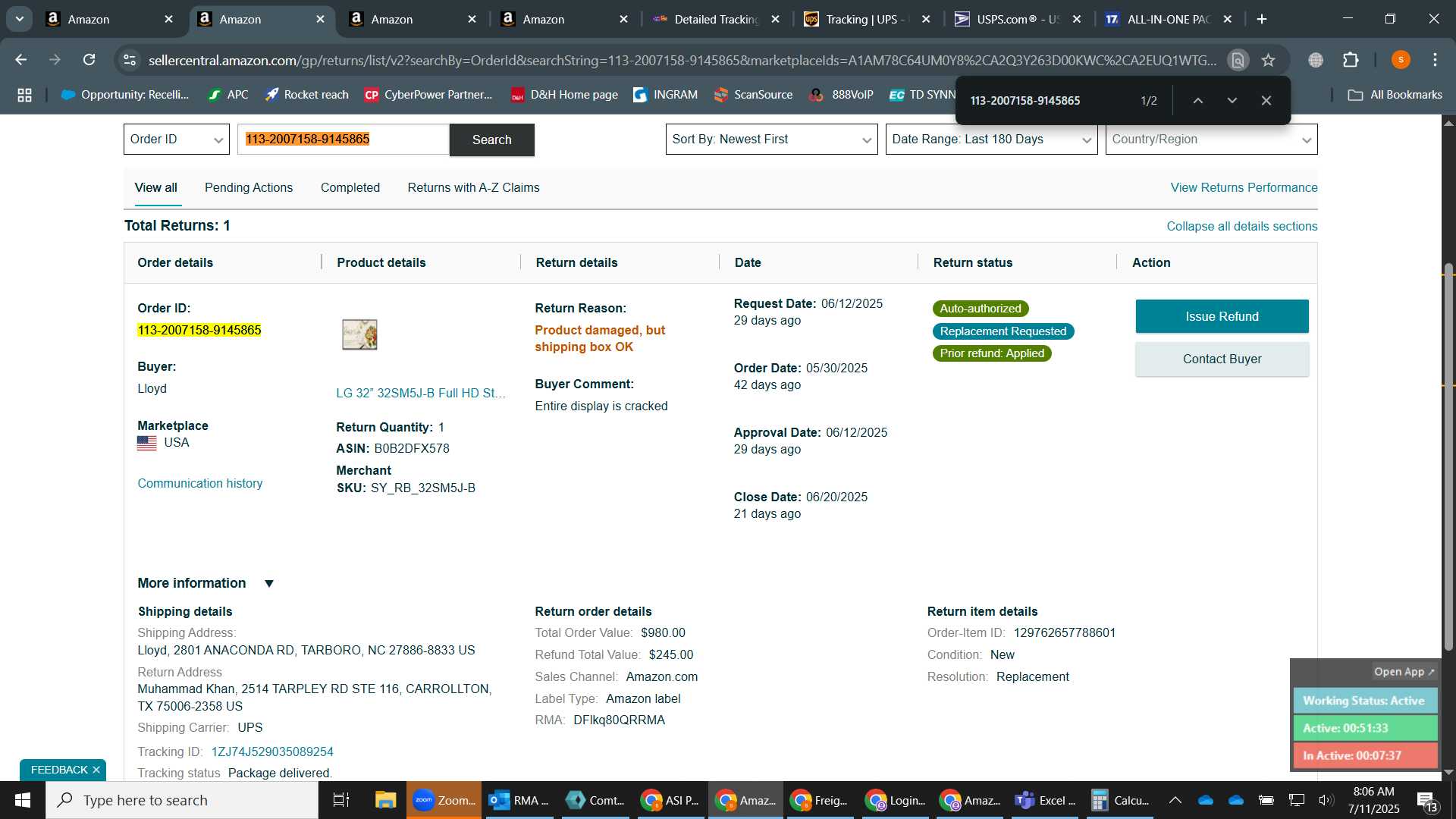Open the All Bookmarks folder

(1395, 95)
